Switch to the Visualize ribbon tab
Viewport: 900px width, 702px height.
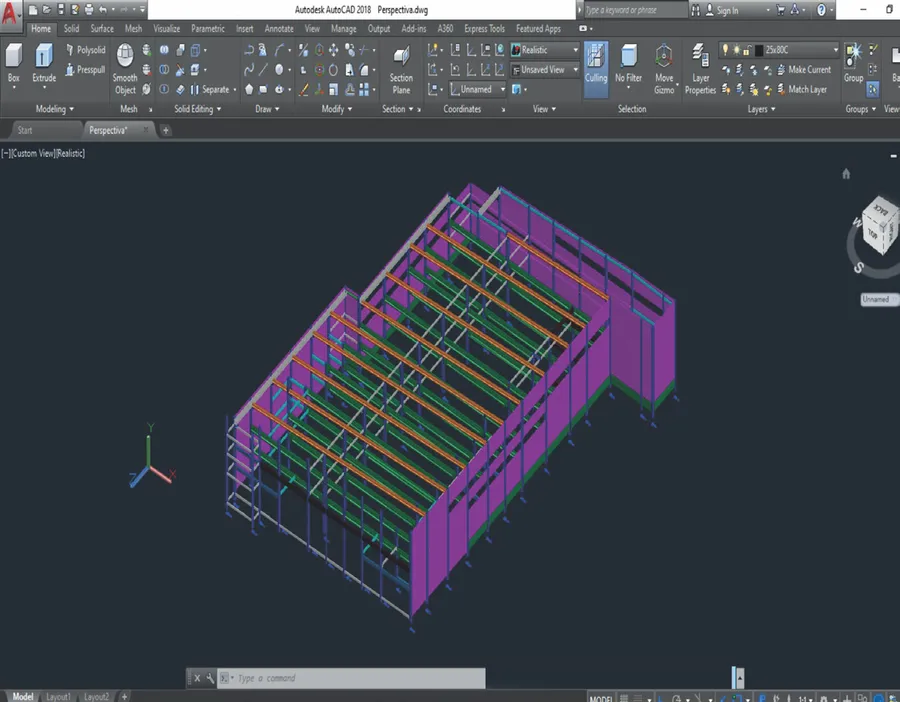coord(166,29)
